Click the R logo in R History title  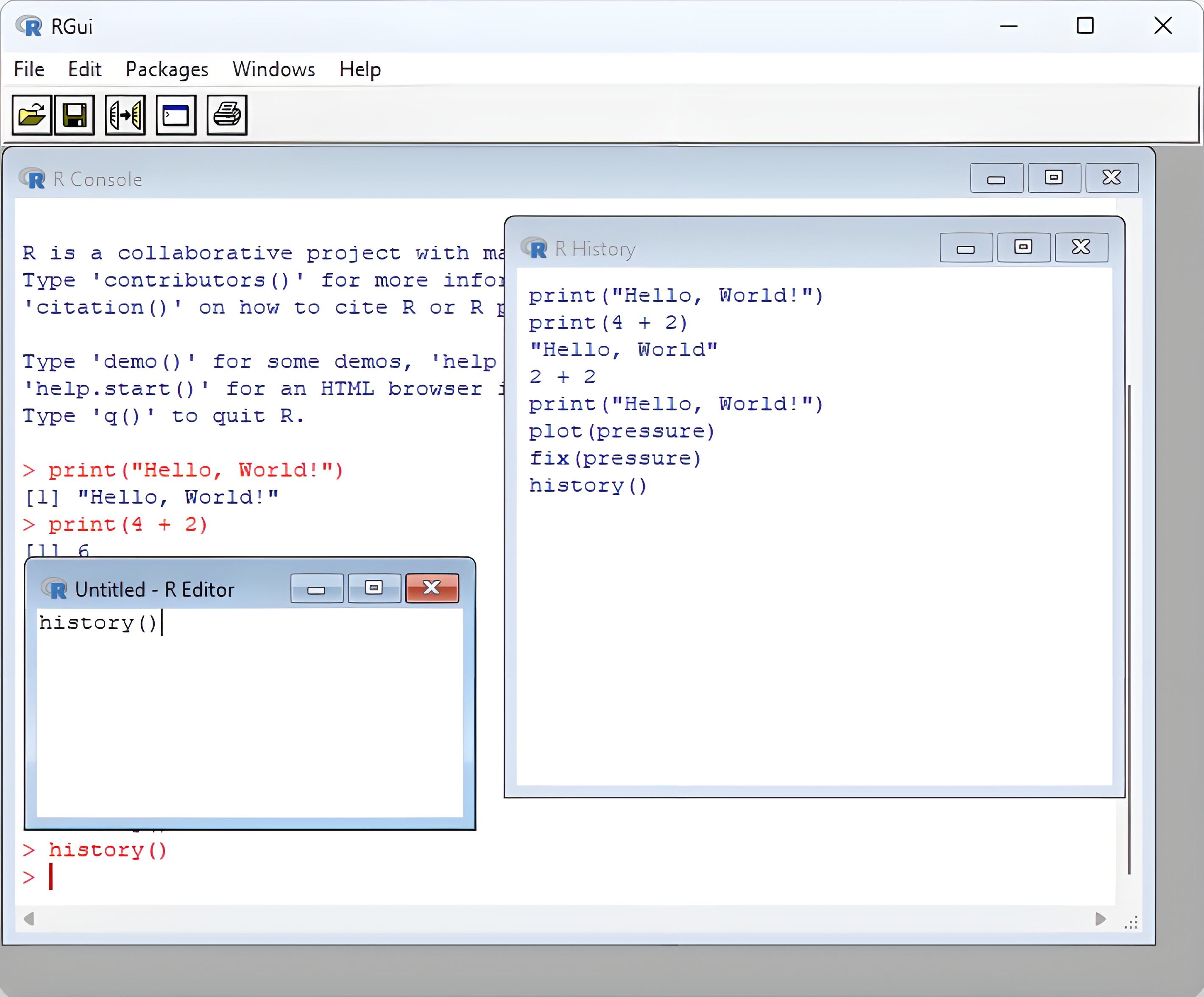[534, 249]
